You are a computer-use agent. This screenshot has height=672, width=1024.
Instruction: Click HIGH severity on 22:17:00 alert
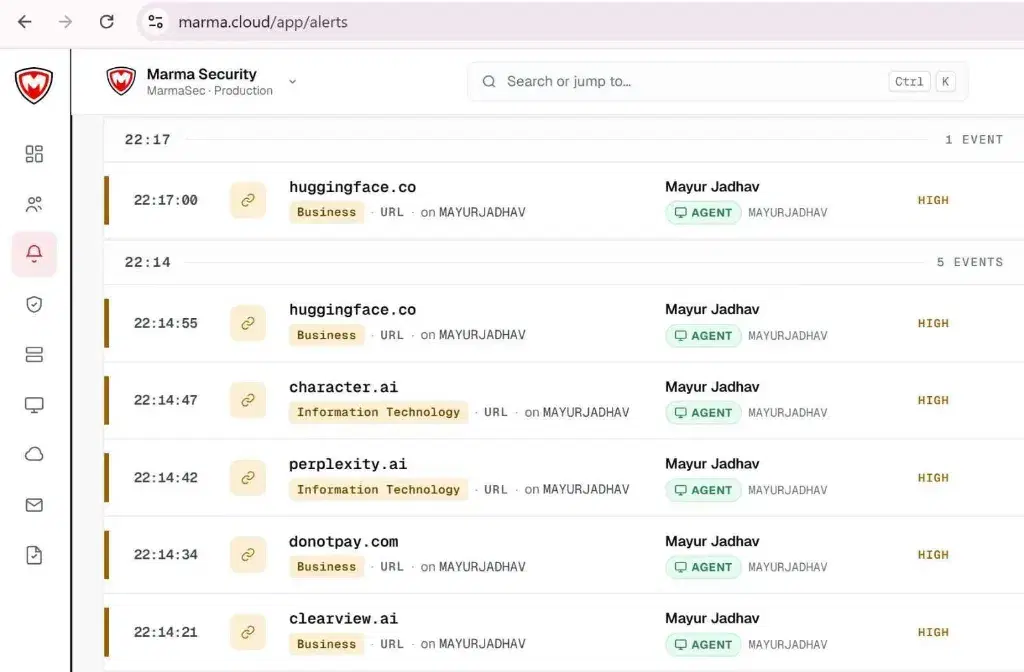click(x=933, y=200)
